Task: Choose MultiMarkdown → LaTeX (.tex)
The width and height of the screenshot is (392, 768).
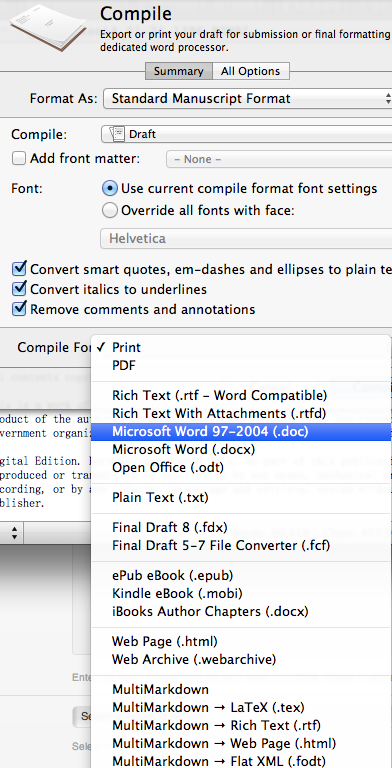Action: (x=241, y=708)
